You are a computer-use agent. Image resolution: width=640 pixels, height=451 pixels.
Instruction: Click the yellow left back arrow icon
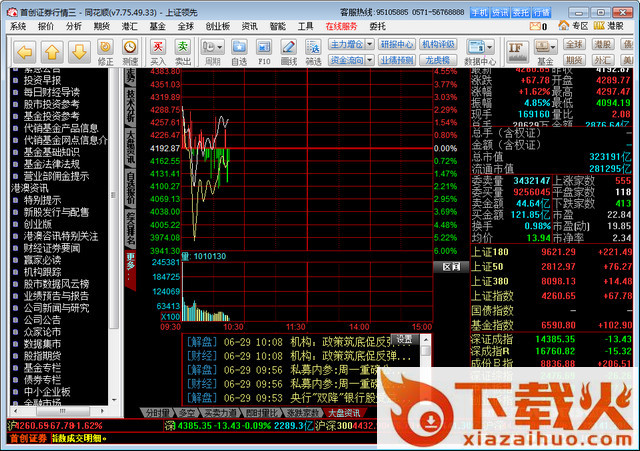point(24,52)
